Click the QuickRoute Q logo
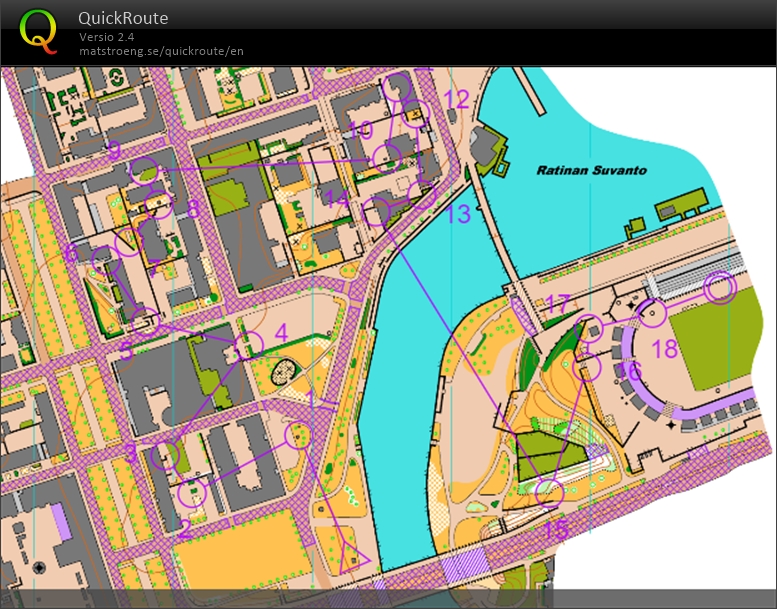Image resolution: width=777 pixels, height=609 pixels. tap(38, 31)
